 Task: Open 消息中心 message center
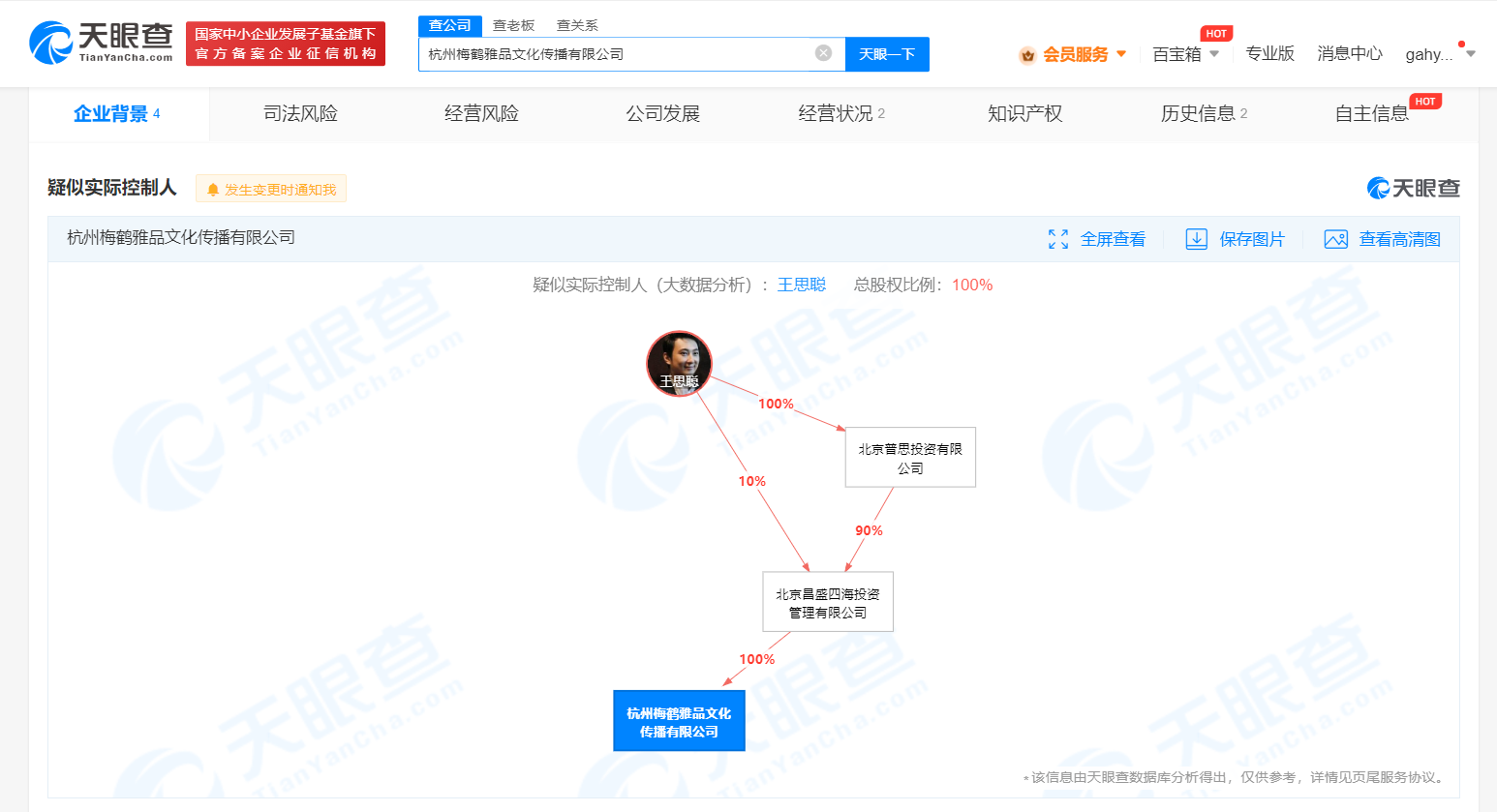[x=1349, y=54]
